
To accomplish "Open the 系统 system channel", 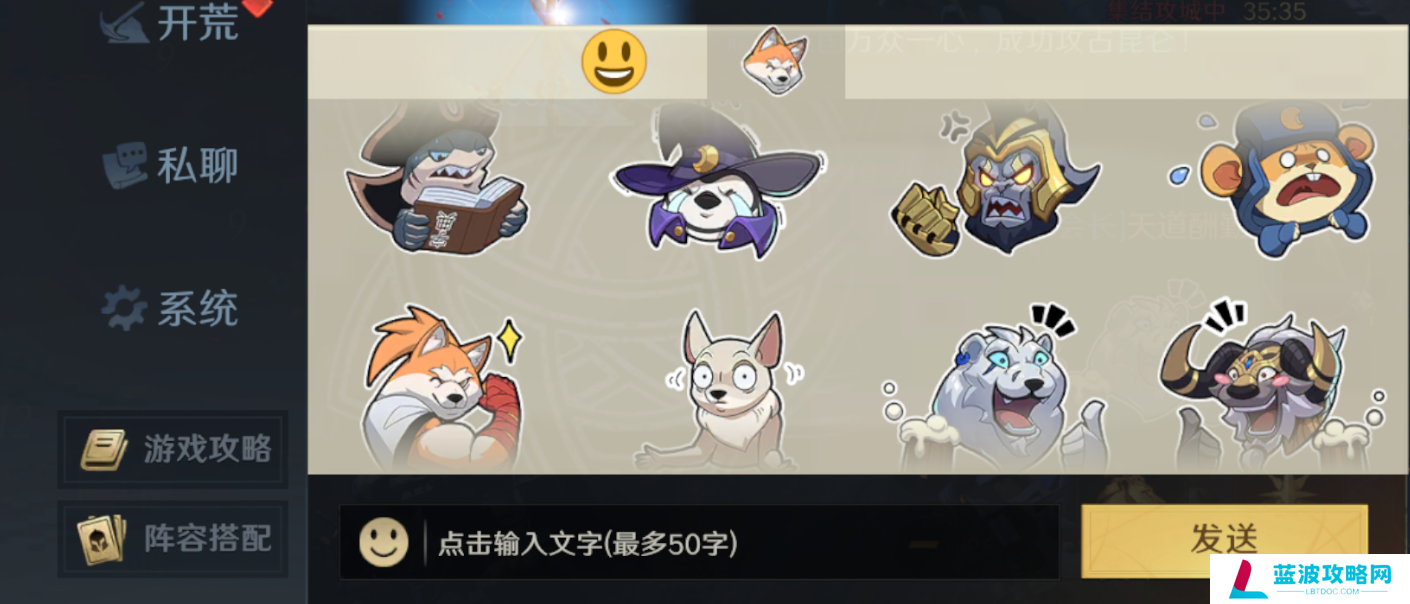I will point(170,309).
